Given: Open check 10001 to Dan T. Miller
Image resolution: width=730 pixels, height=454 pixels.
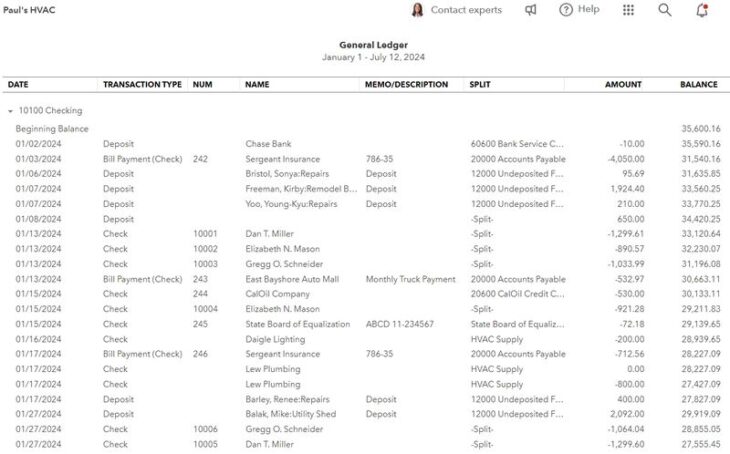Looking at the screenshot, I should pyautogui.click(x=205, y=234).
